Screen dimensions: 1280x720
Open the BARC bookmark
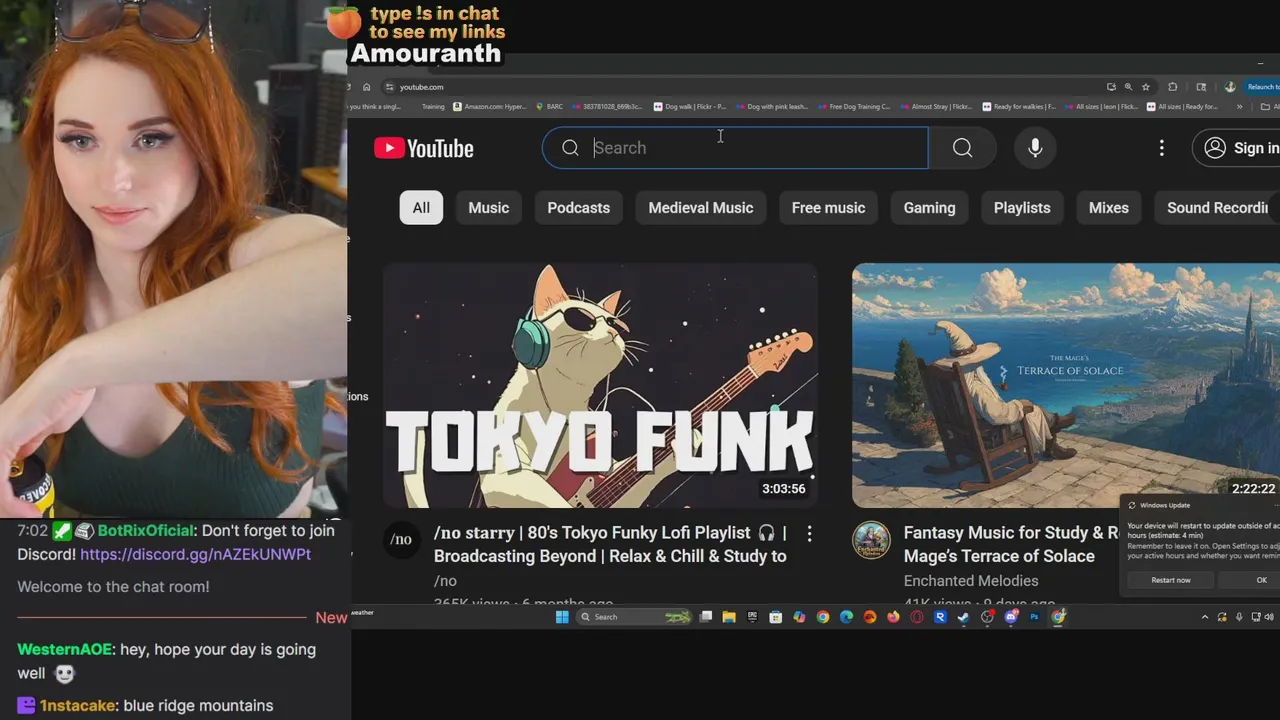[549, 106]
